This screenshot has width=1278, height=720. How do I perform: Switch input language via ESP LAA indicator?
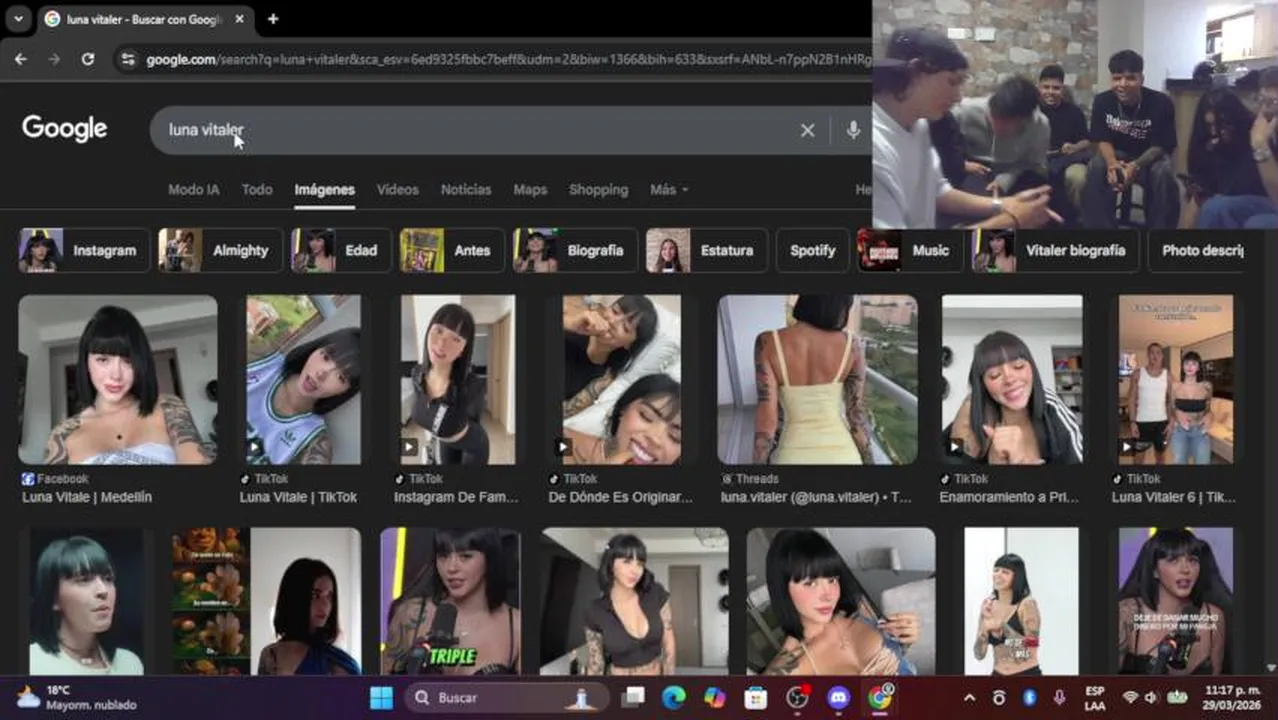point(1095,697)
